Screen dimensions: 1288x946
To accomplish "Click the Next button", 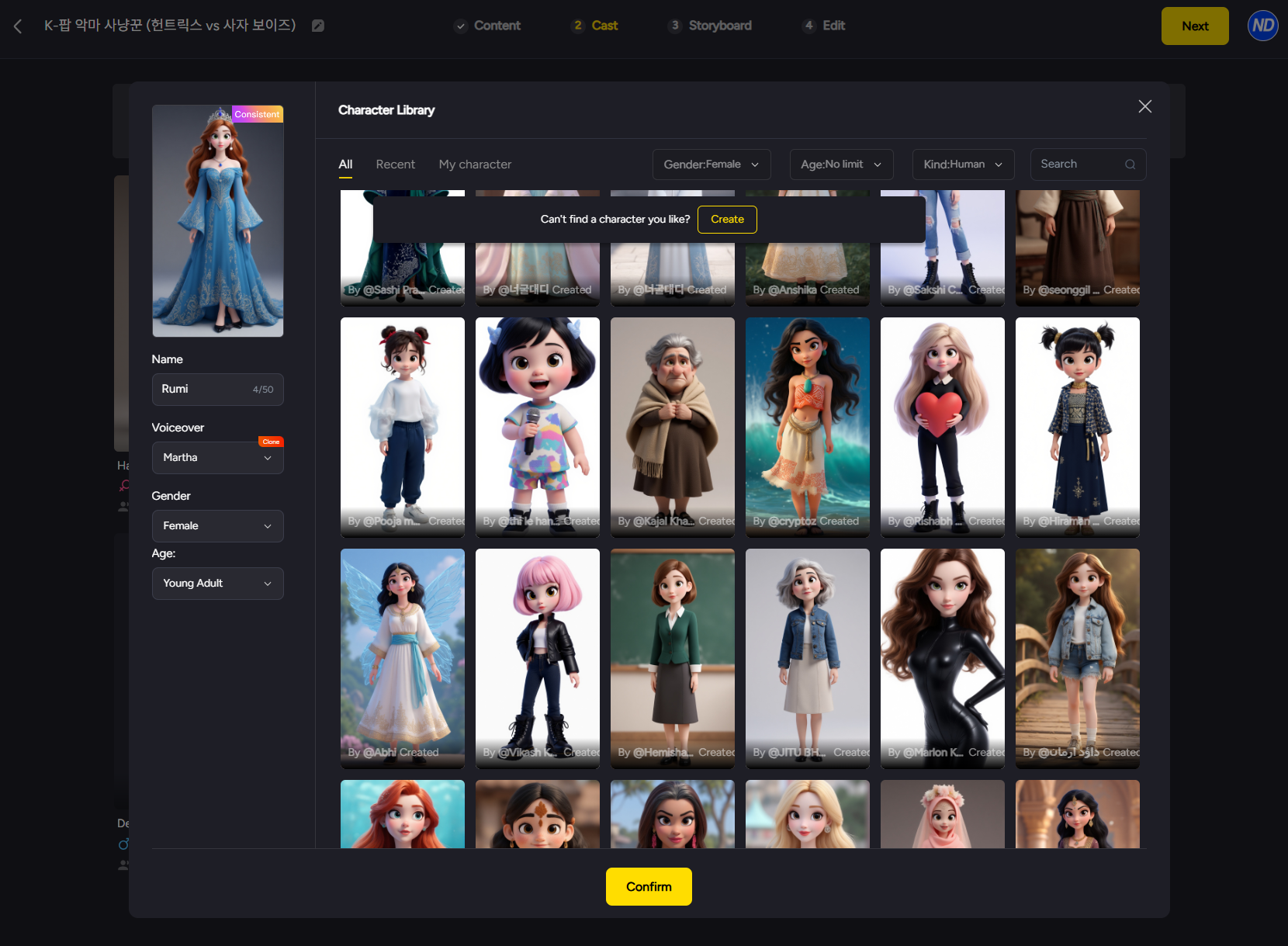I will point(1195,26).
